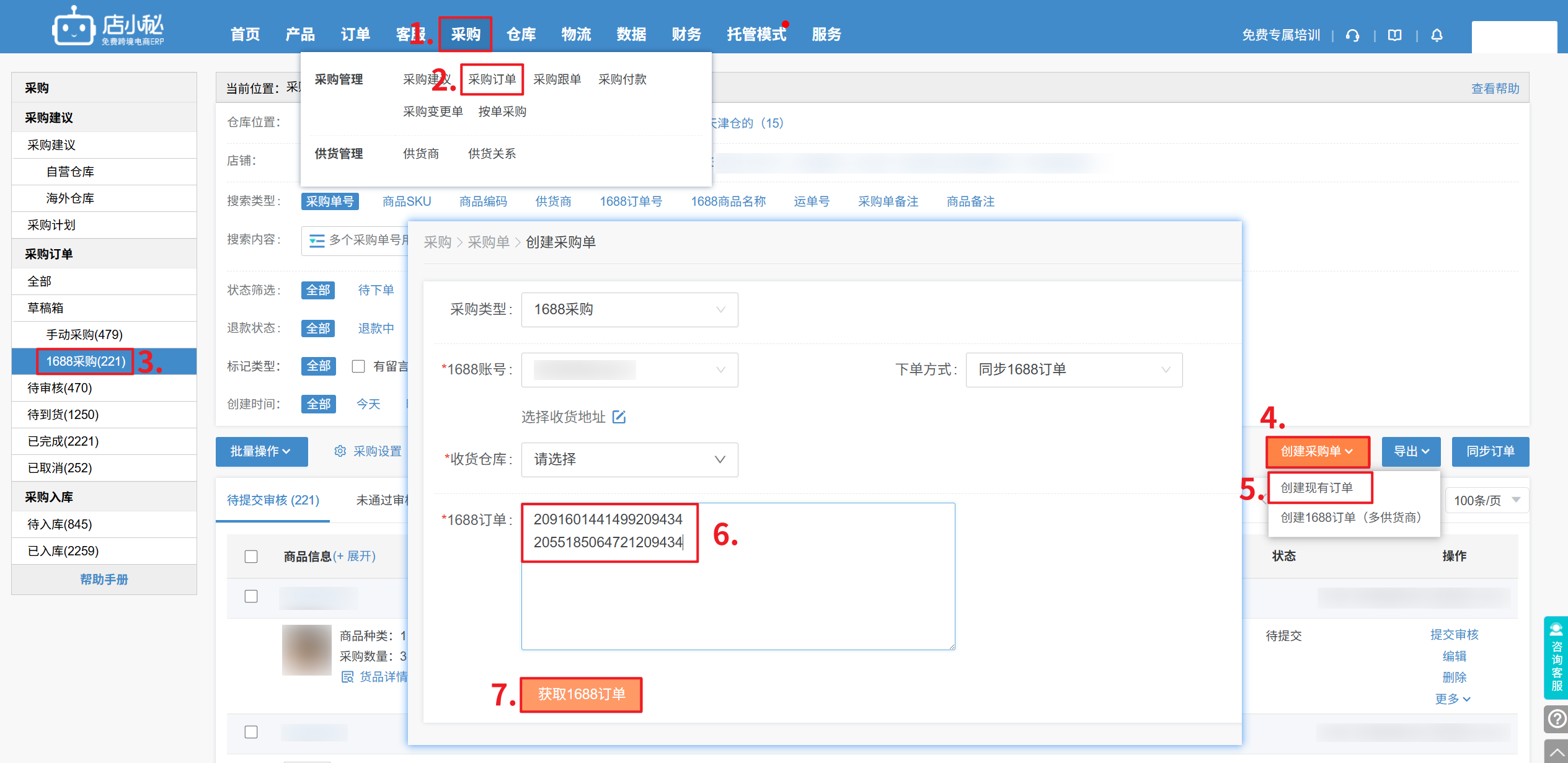Image resolution: width=1568 pixels, height=763 pixels.
Task: Switch to the 待提交审核 (221) tab
Action: tap(273, 500)
